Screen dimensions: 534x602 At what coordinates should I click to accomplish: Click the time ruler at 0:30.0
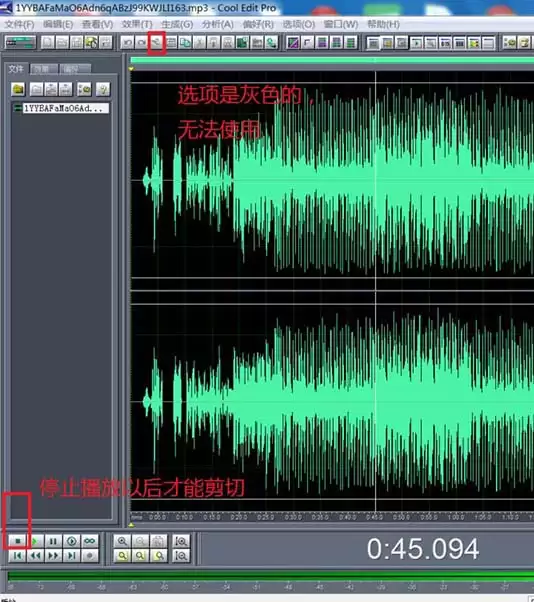click(293, 517)
